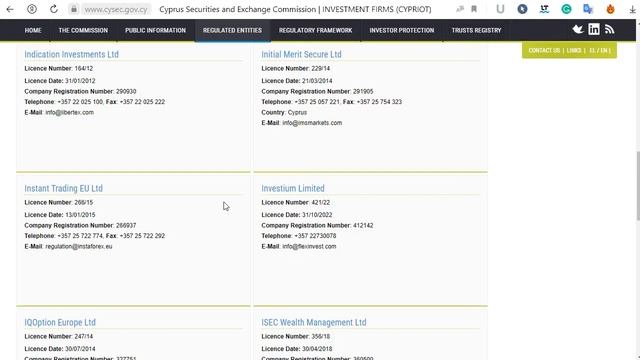Select licence number 164/12

click(84, 68)
